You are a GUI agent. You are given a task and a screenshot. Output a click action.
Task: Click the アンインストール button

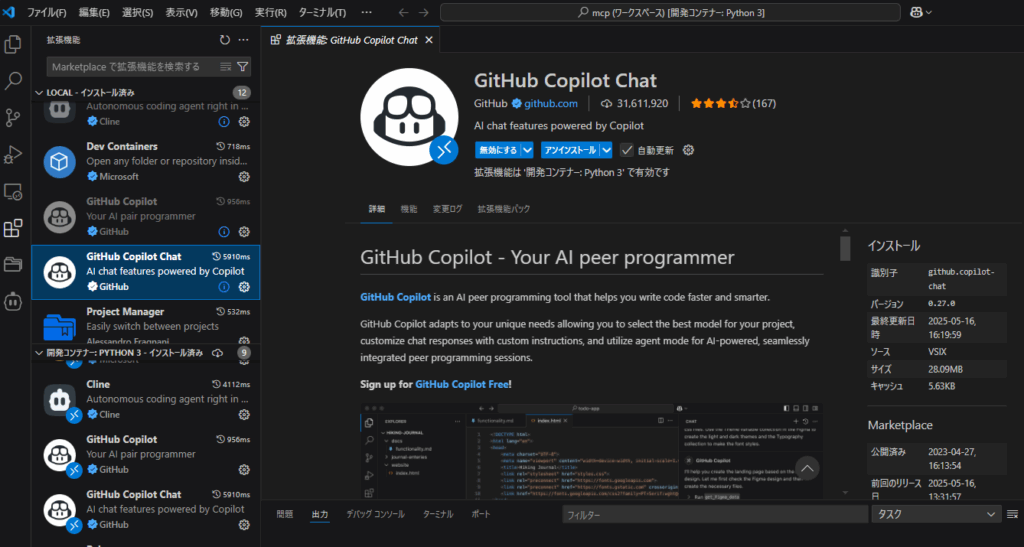click(x=570, y=150)
